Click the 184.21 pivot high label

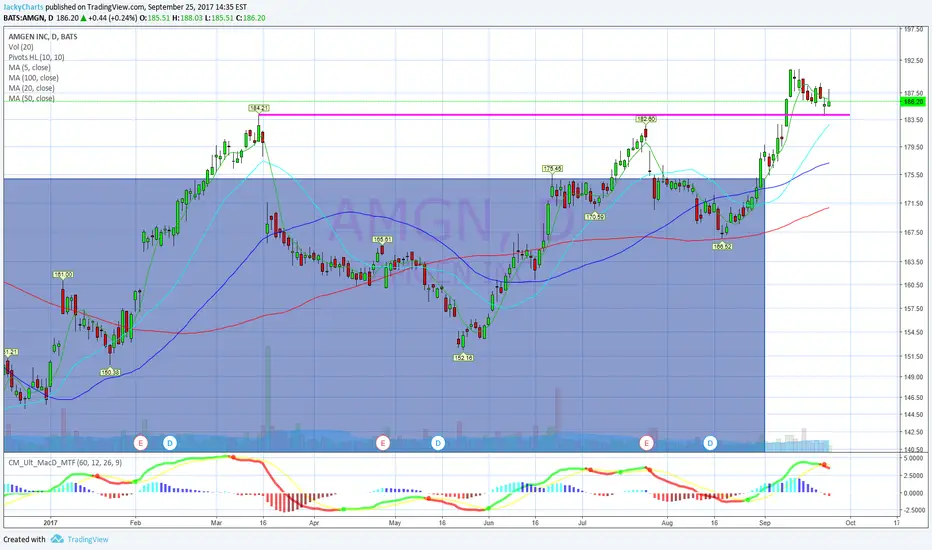click(x=259, y=108)
